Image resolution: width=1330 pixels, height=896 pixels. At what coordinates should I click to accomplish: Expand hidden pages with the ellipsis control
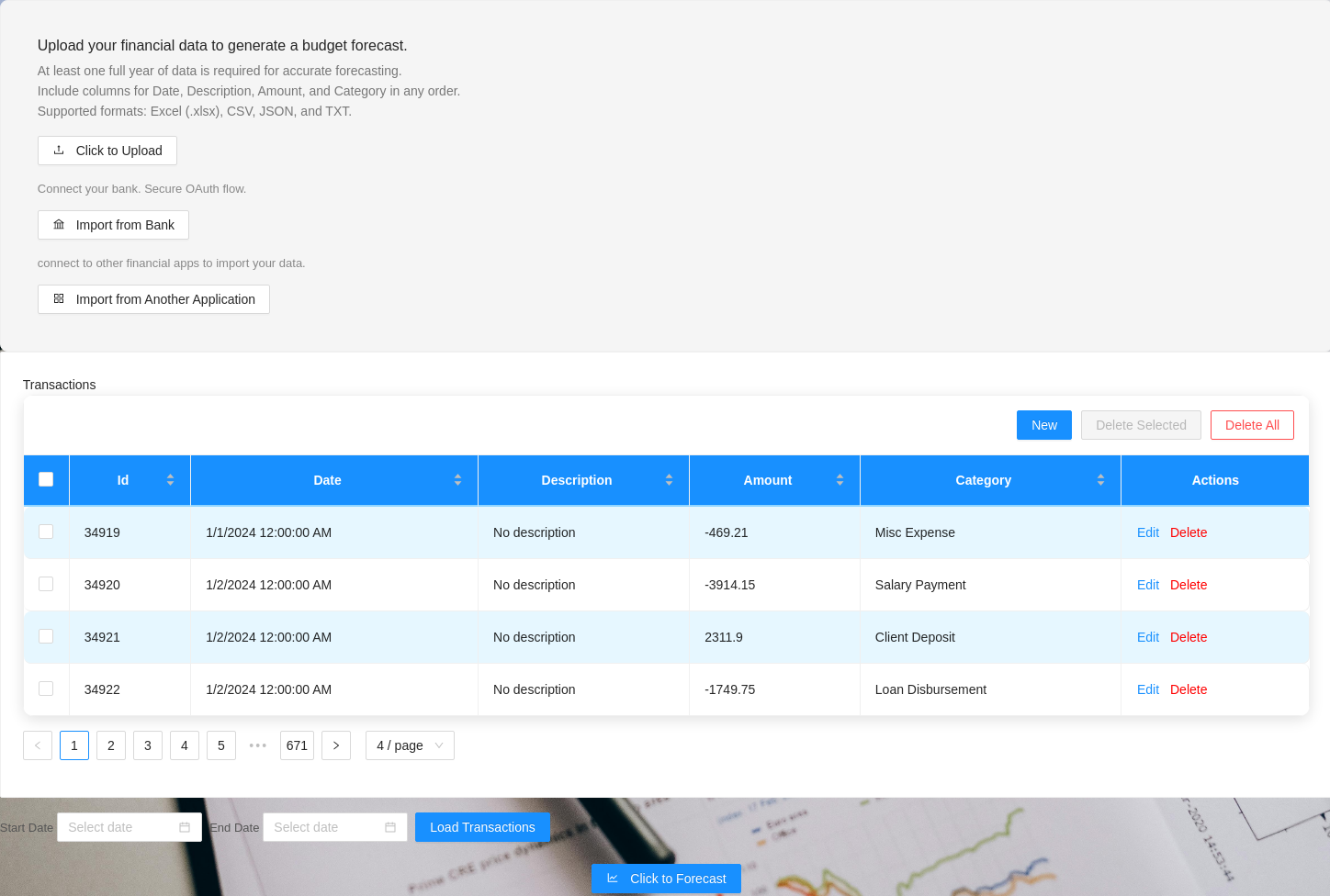258,745
